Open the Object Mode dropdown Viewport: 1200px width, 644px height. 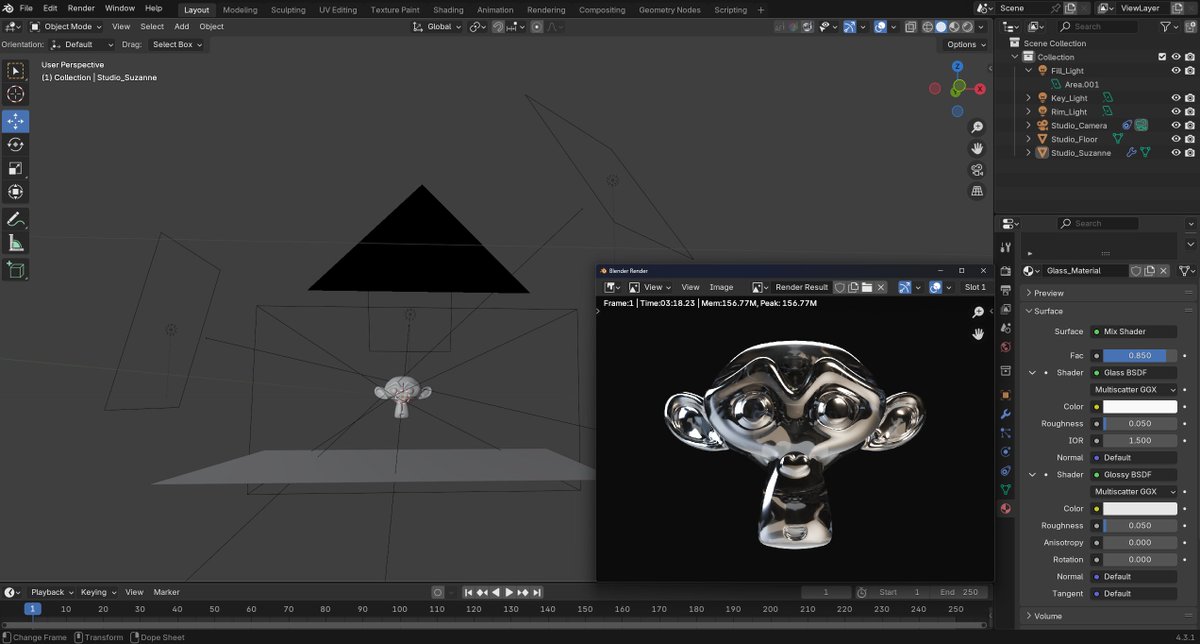66,27
